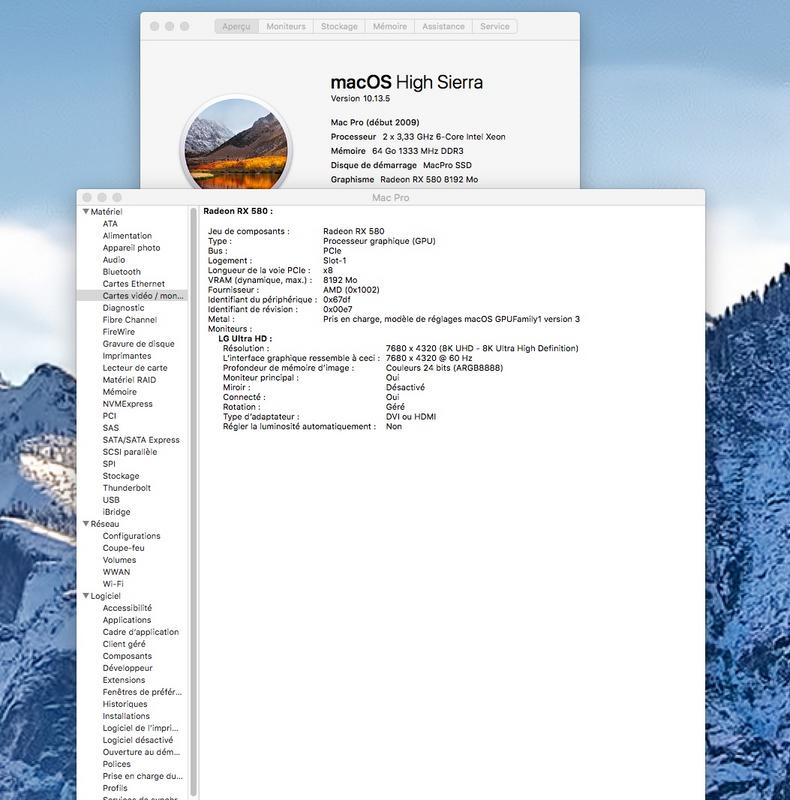
Task: Select Profils under Logiciel
Action: pyautogui.click(x=115, y=788)
